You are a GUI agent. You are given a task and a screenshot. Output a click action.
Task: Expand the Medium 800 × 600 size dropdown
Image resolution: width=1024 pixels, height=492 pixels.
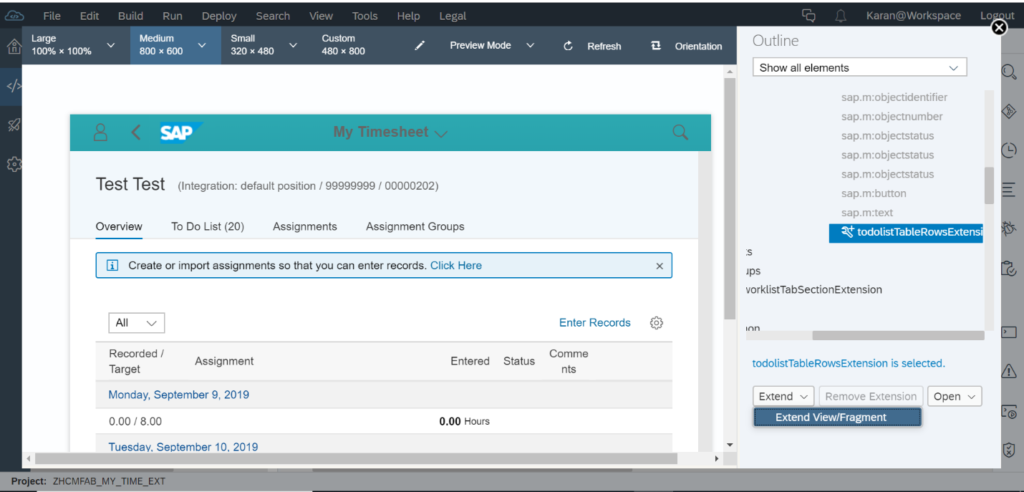(x=202, y=45)
